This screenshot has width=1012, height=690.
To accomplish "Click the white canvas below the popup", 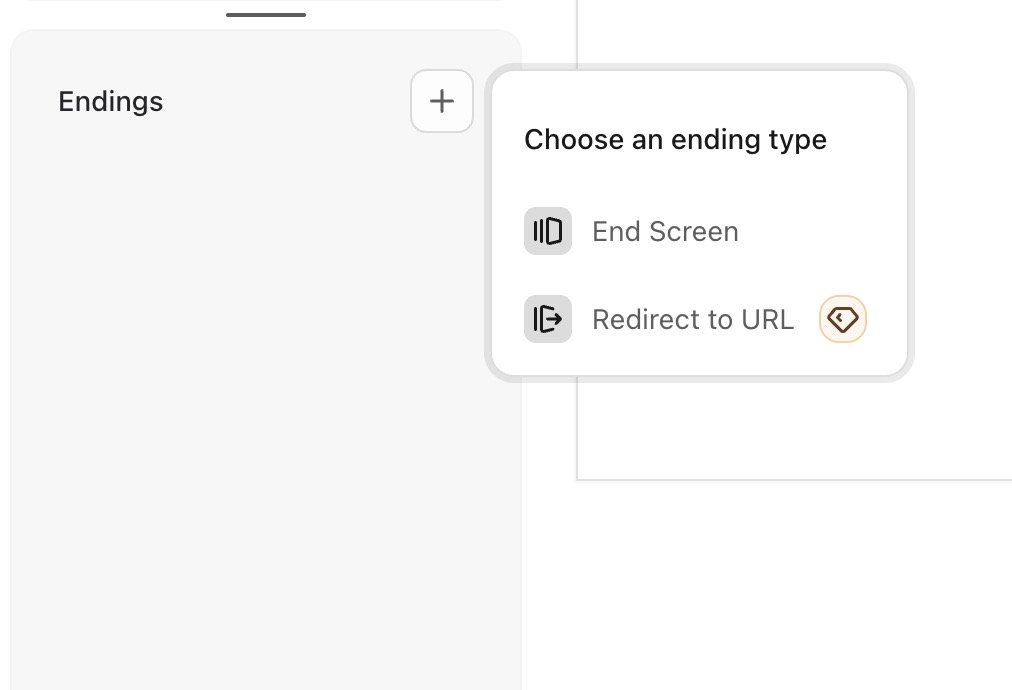I will tap(794, 429).
